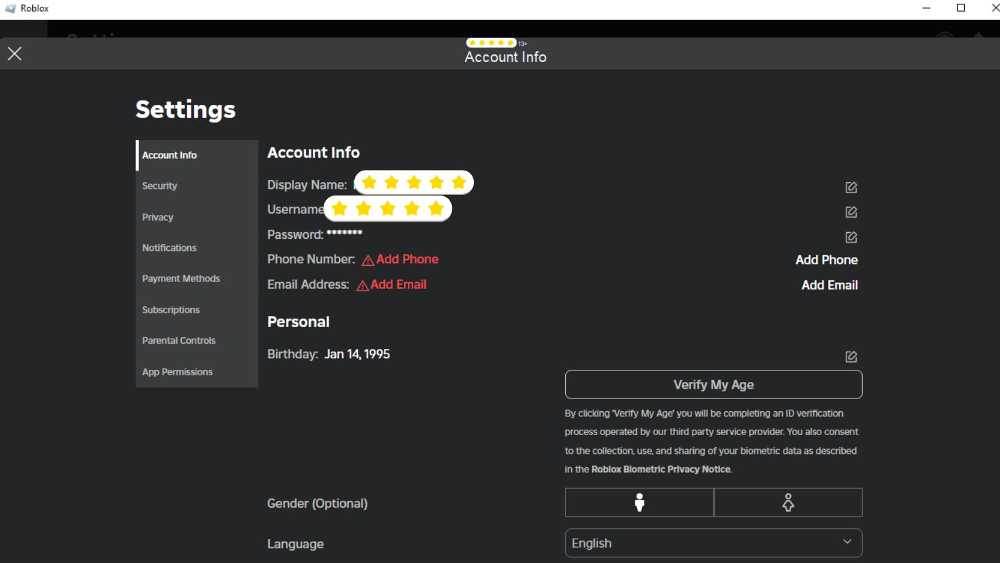1000x563 pixels.
Task: Edit the Username with pencil icon
Action: click(x=851, y=212)
